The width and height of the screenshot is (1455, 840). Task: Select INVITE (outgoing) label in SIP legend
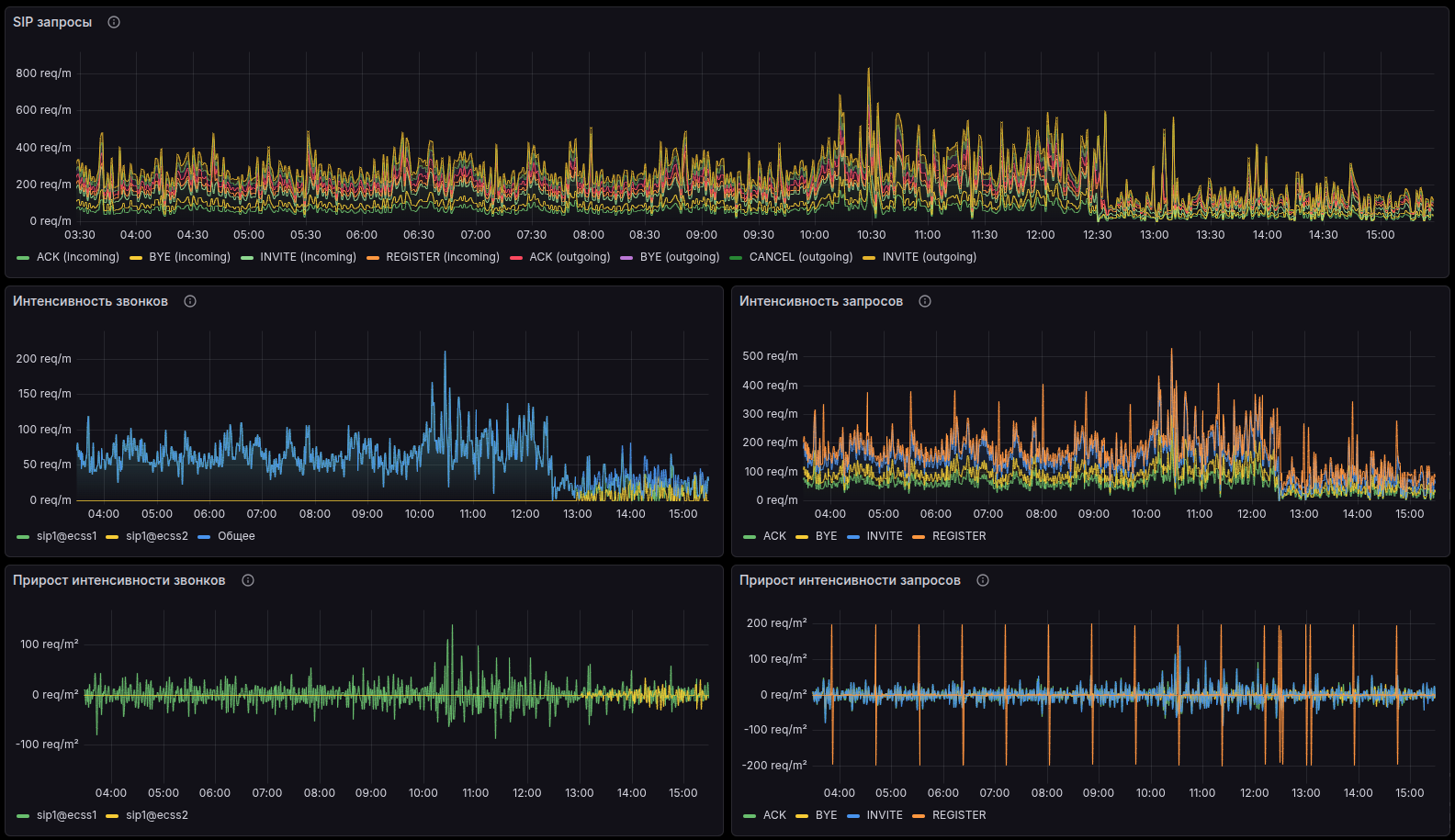coord(929,257)
